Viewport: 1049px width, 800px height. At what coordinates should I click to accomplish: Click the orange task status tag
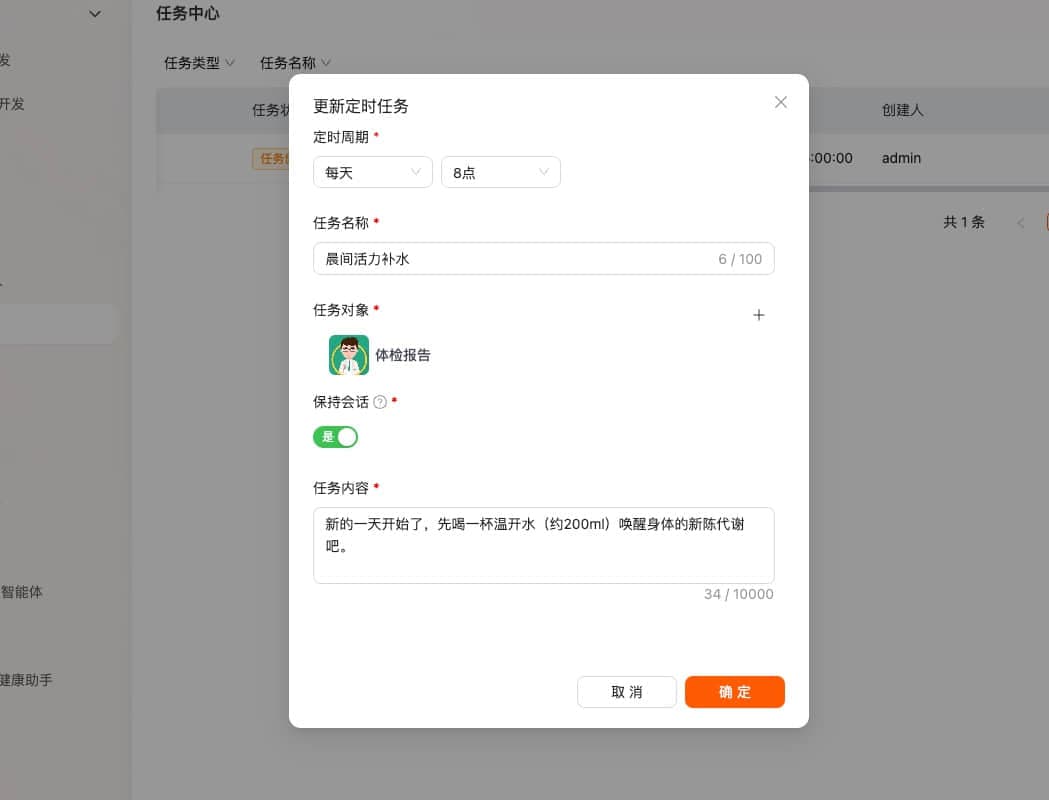271,159
